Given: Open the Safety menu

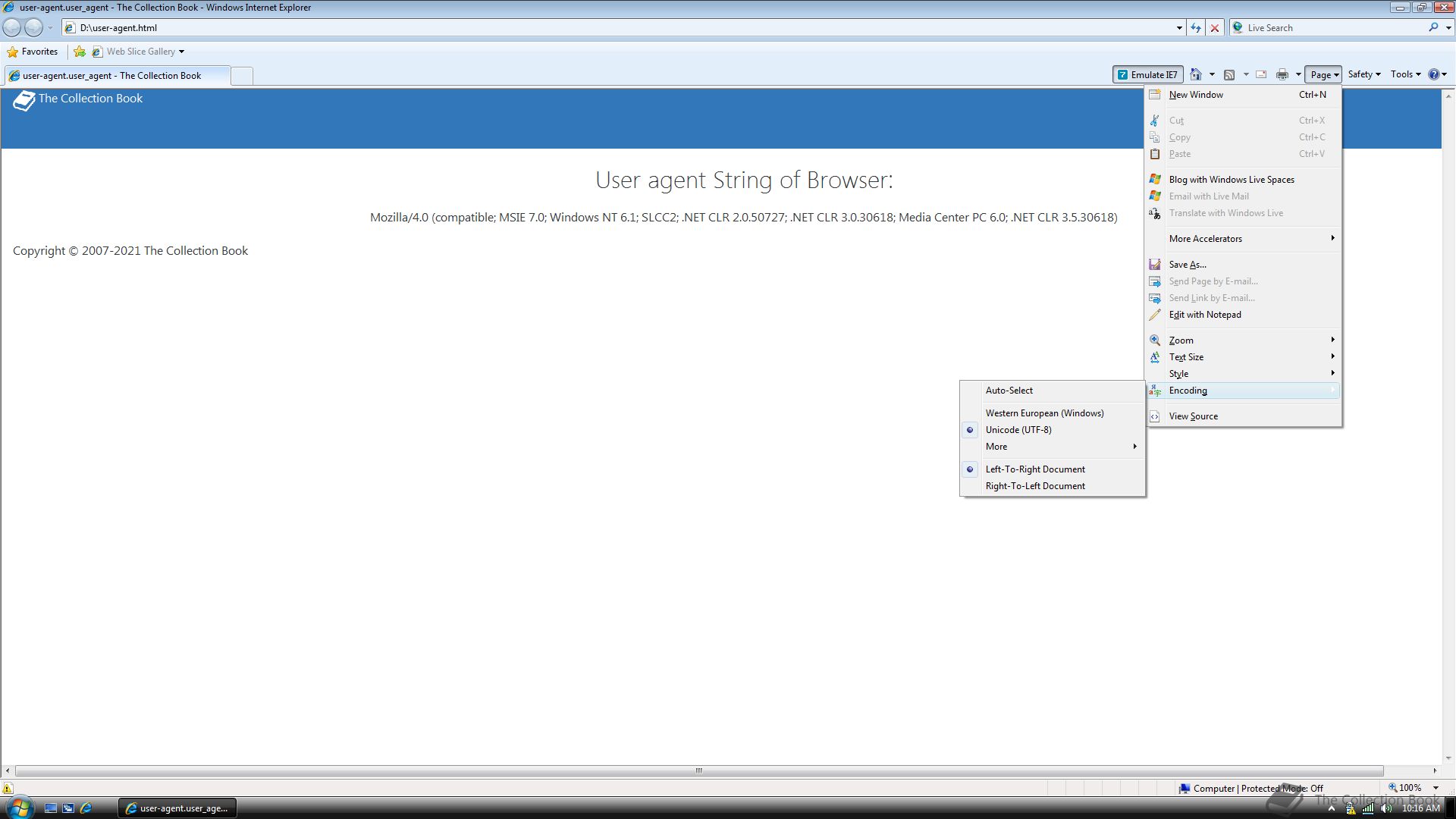Looking at the screenshot, I should 1364,74.
